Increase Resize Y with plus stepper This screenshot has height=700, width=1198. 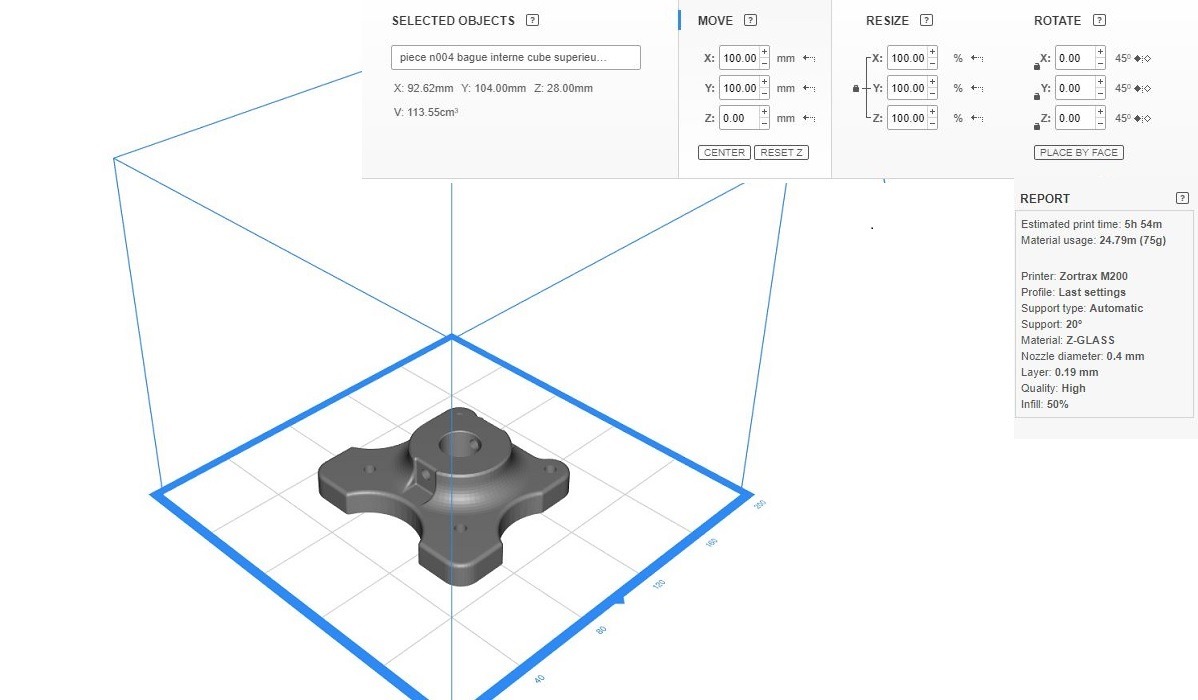click(x=932, y=82)
